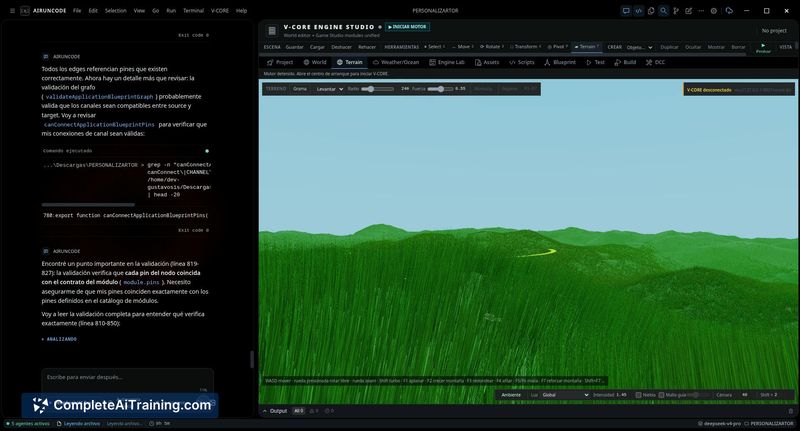The height and width of the screenshot is (431, 800).
Task: Select the Pivot tool
Action: (x=558, y=46)
